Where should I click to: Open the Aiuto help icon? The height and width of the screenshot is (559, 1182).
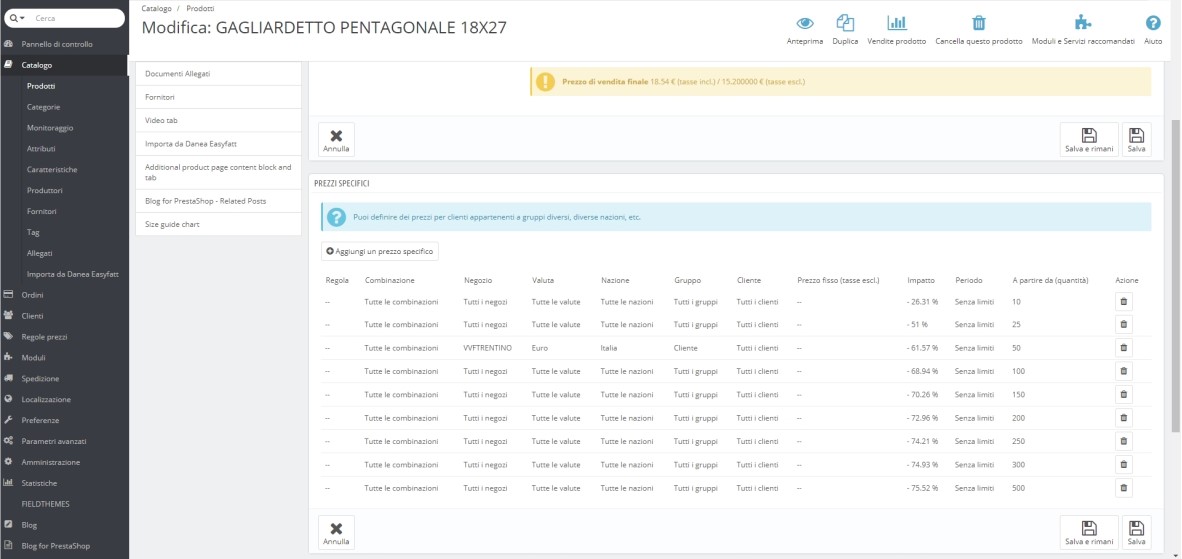point(1153,23)
